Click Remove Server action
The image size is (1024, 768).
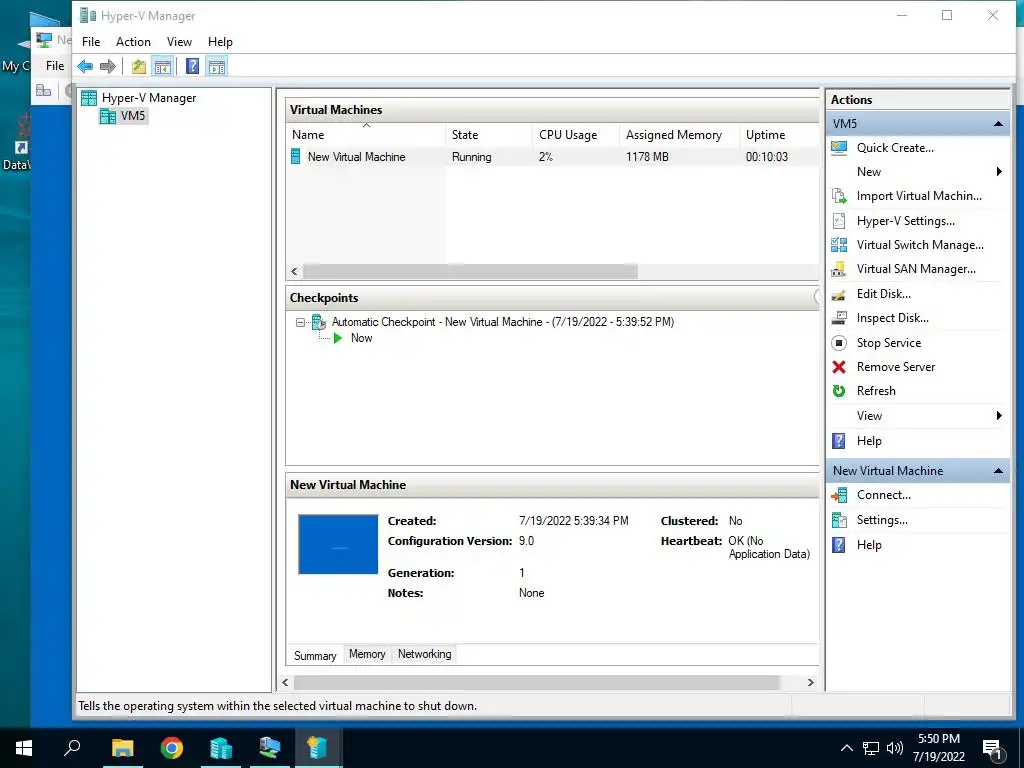coord(895,367)
